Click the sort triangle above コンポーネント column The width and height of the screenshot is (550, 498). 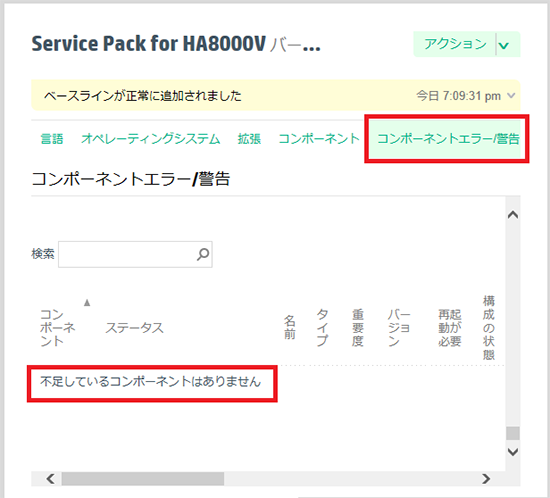[87, 303]
